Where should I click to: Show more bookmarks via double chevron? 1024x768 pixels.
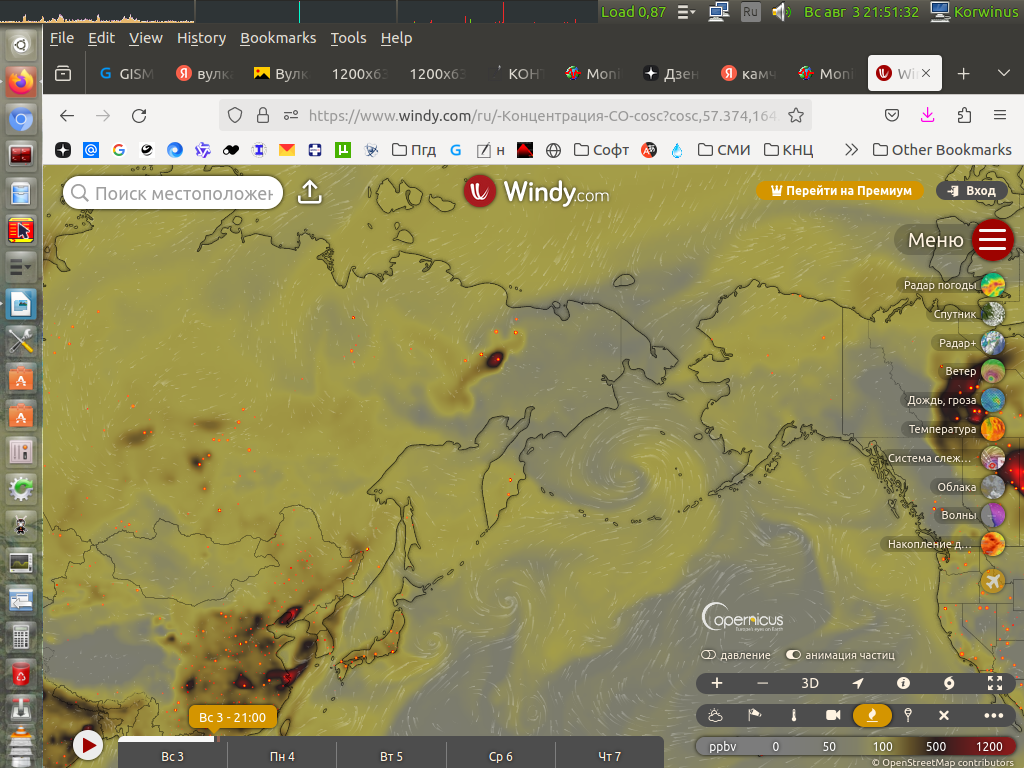pos(851,150)
